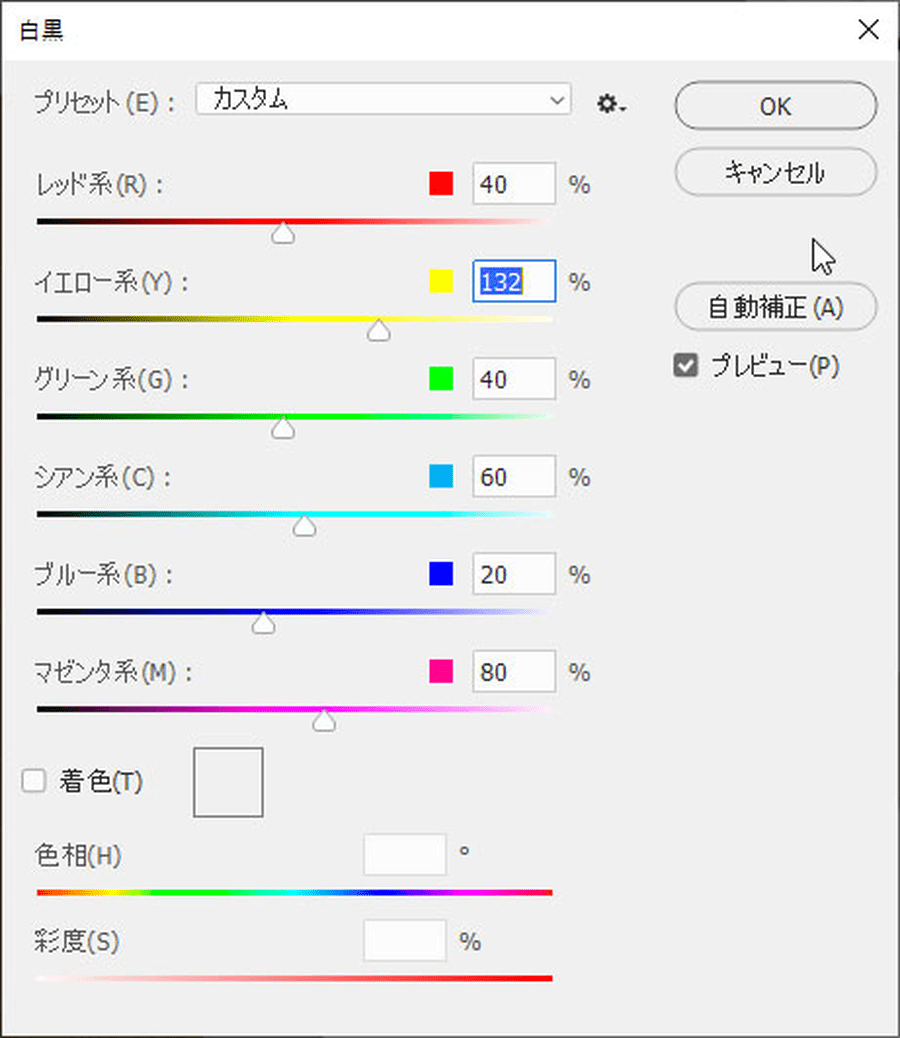
Task: Open the プリセット dropdown showing カスタム
Action: click(383, 100)
